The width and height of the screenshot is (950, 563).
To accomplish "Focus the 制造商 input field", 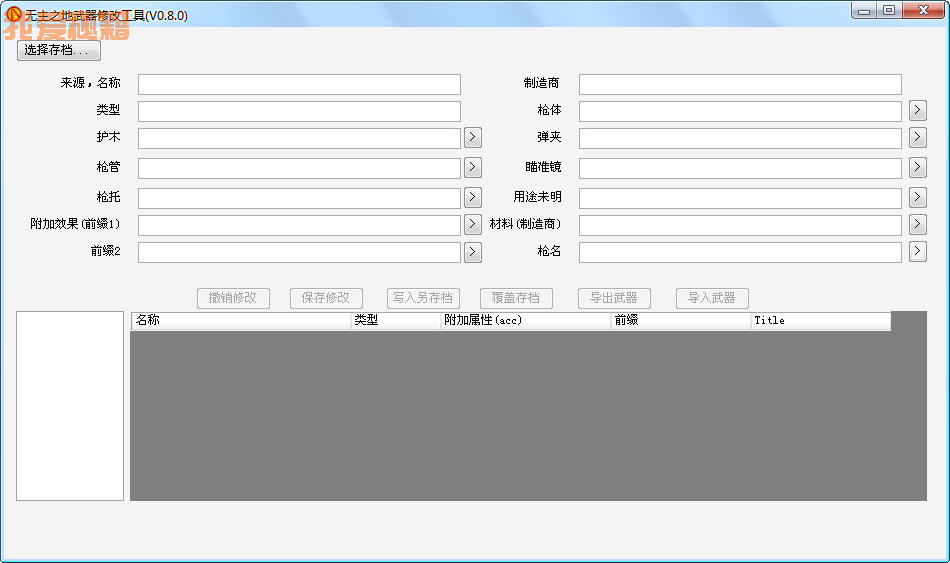I will pyautogui.click(x=740, y=85).
